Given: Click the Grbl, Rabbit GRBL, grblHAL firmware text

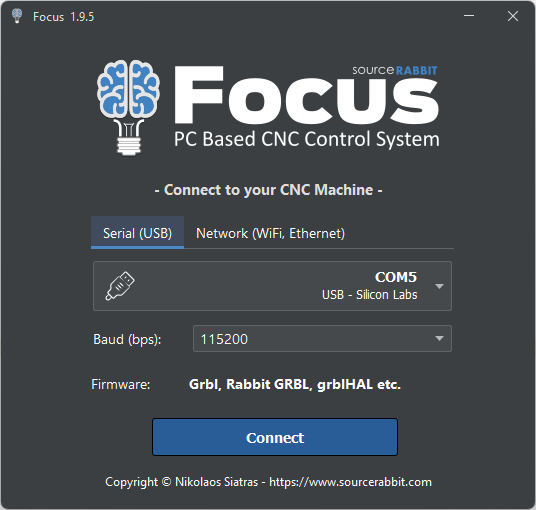Looking at the screenshot, I should [x=295, y=385].
